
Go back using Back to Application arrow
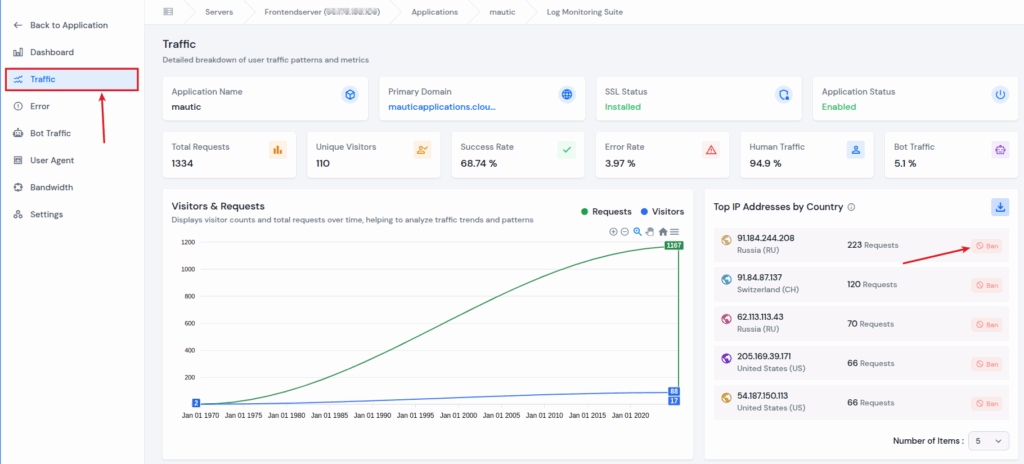(18, 25)
